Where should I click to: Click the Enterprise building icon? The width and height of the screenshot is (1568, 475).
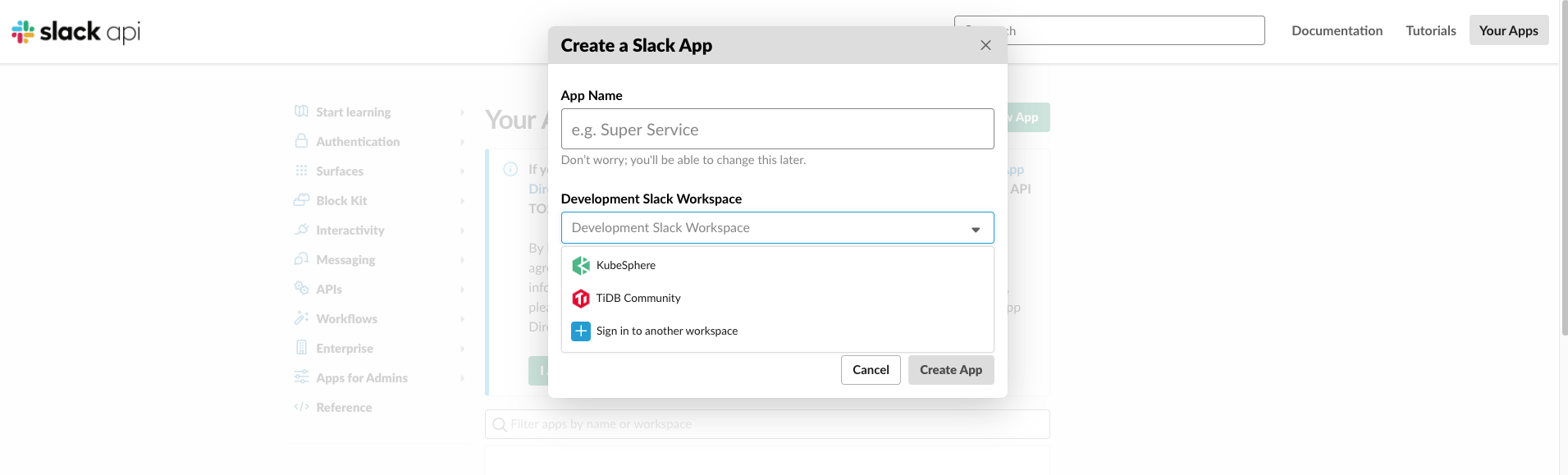[301, 348]
